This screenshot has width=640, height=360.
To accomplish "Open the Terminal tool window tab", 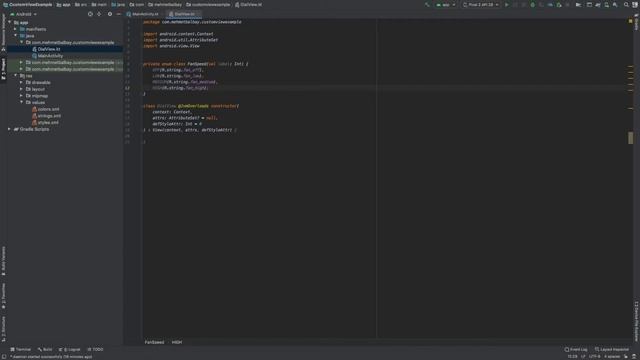I will [20, 349].
